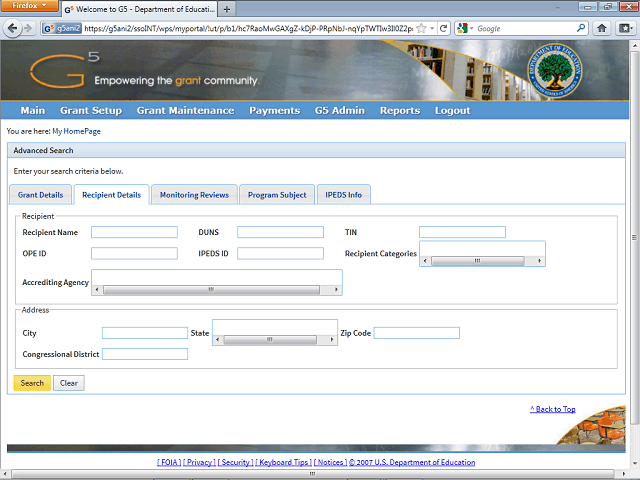
Task: Open the Main menu
Action: coord(33,111)
